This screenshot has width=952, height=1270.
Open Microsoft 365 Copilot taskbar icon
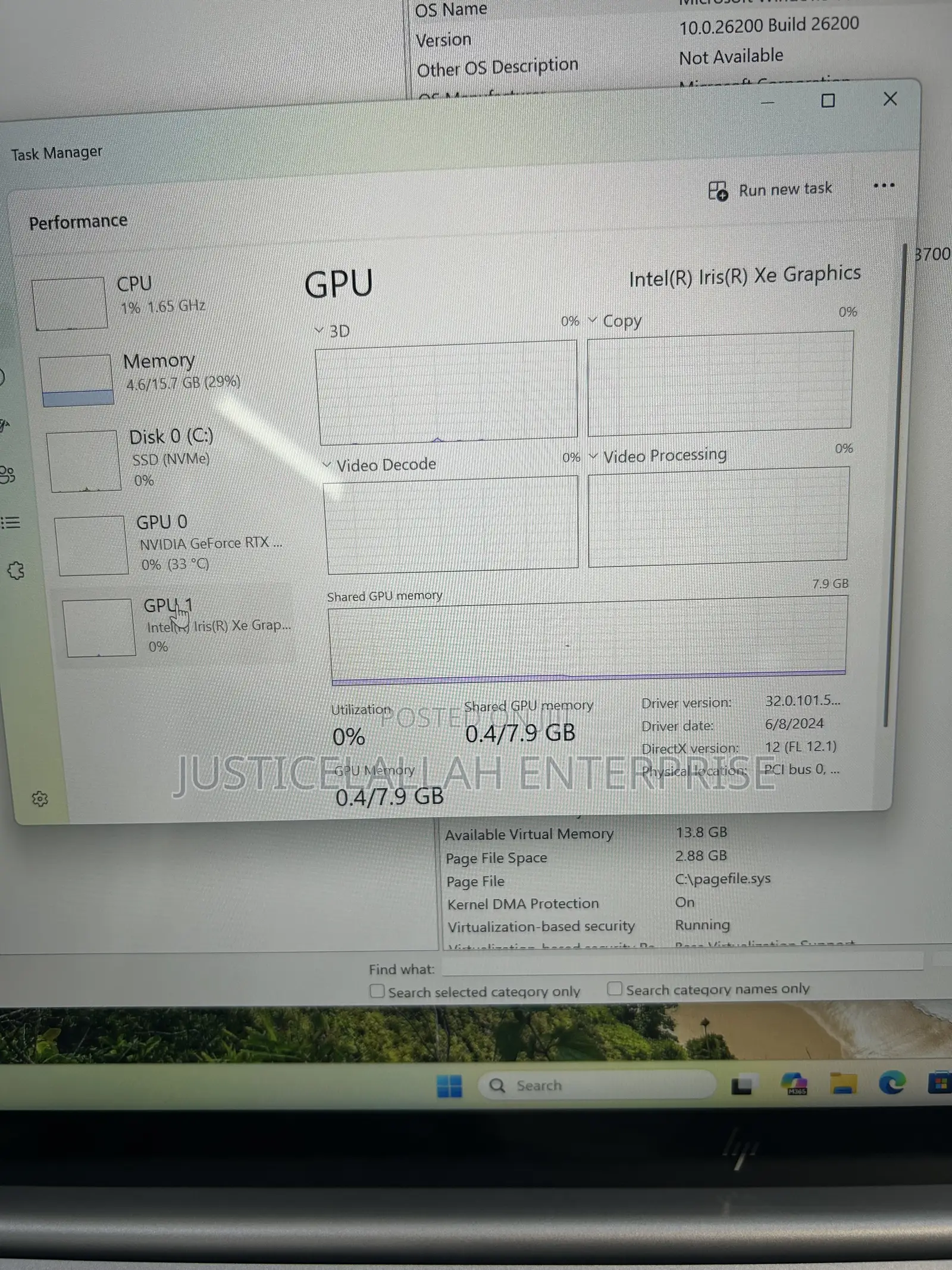[x=794, y=1084]
